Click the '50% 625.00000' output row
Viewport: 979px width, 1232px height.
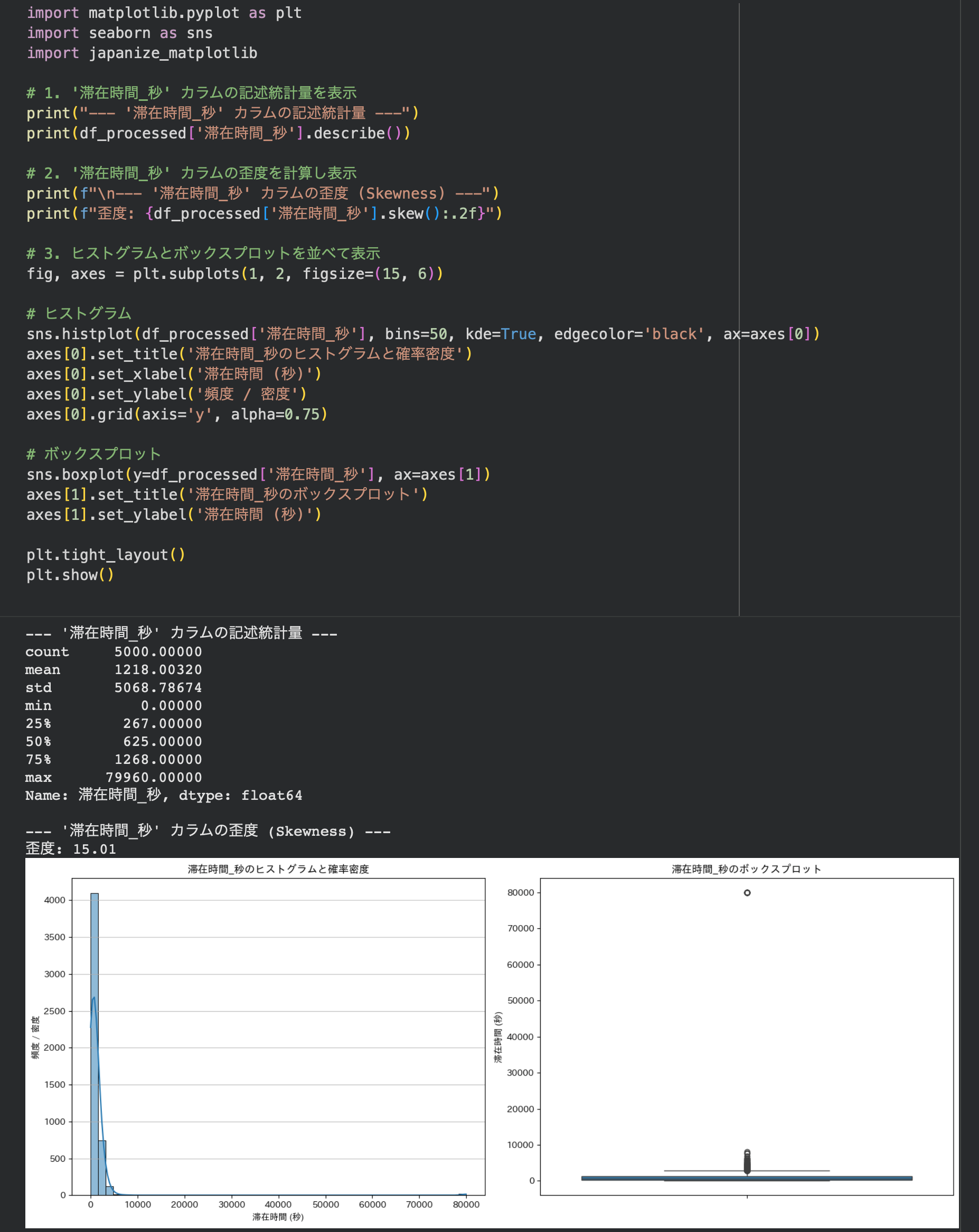(x=114, y=742)
